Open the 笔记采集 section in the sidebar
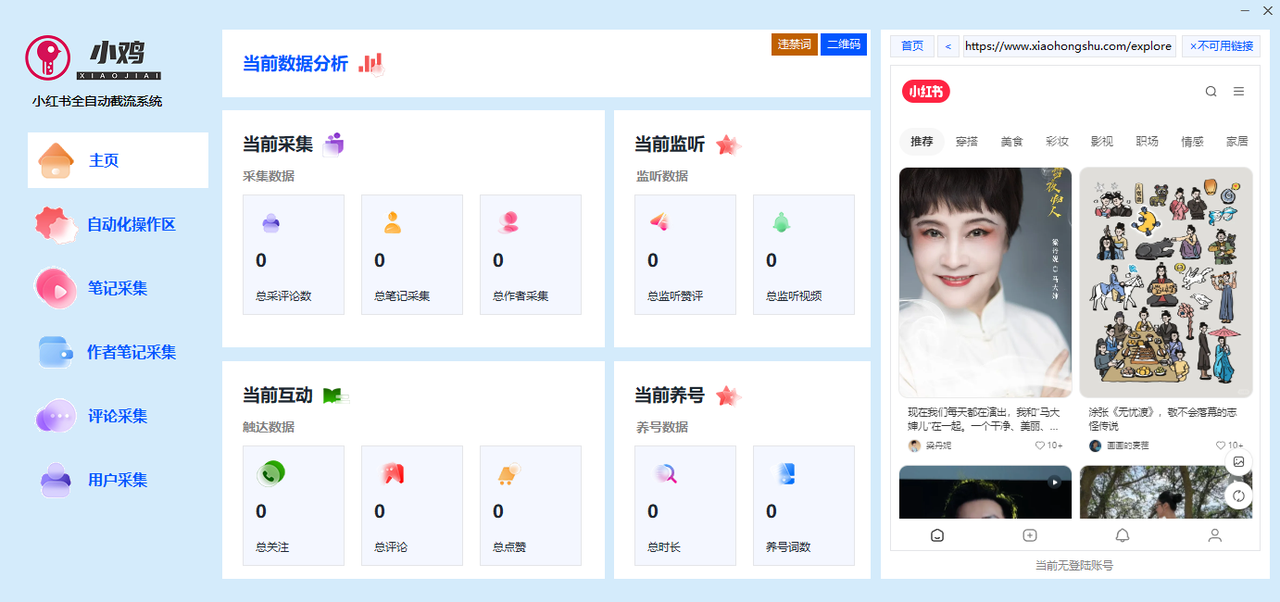Image resolution: width=1280 pixels, height=602 pixels. (x=116, y=288)
